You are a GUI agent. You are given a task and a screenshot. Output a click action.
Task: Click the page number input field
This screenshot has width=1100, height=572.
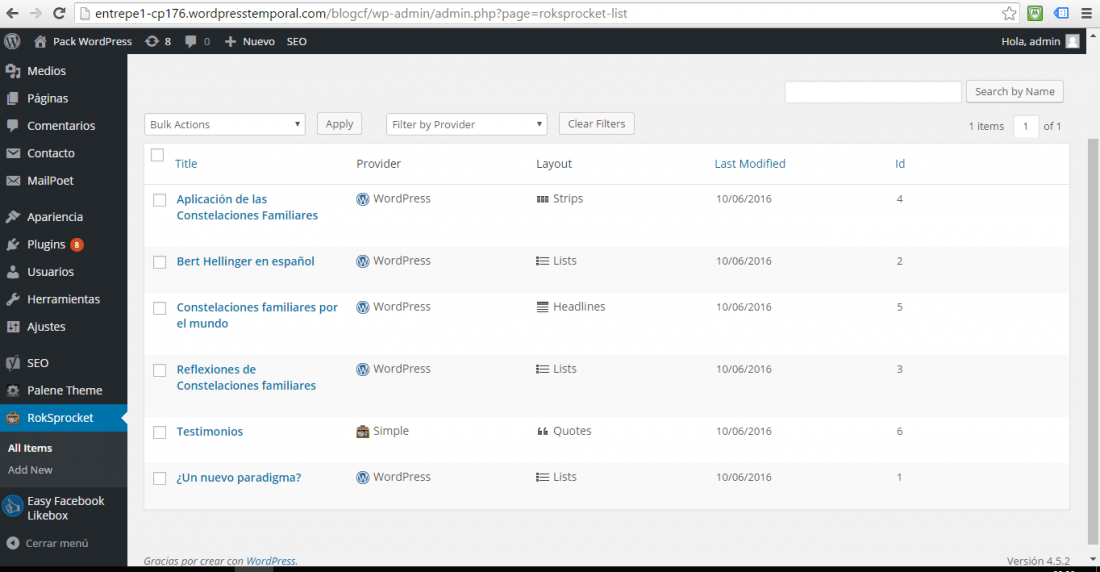pos(1026,126)
